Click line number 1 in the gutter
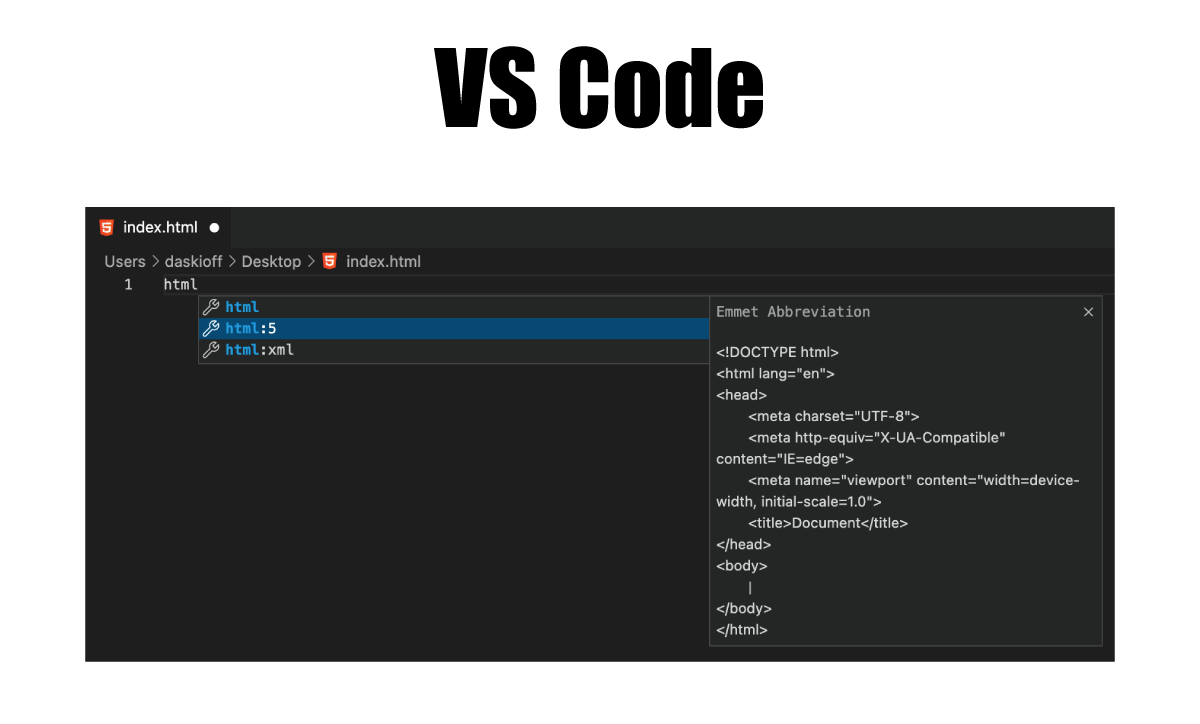Image resolution: width=1200 pixels, height=724 pixels. pyautogui.click(x=128, y=284)
